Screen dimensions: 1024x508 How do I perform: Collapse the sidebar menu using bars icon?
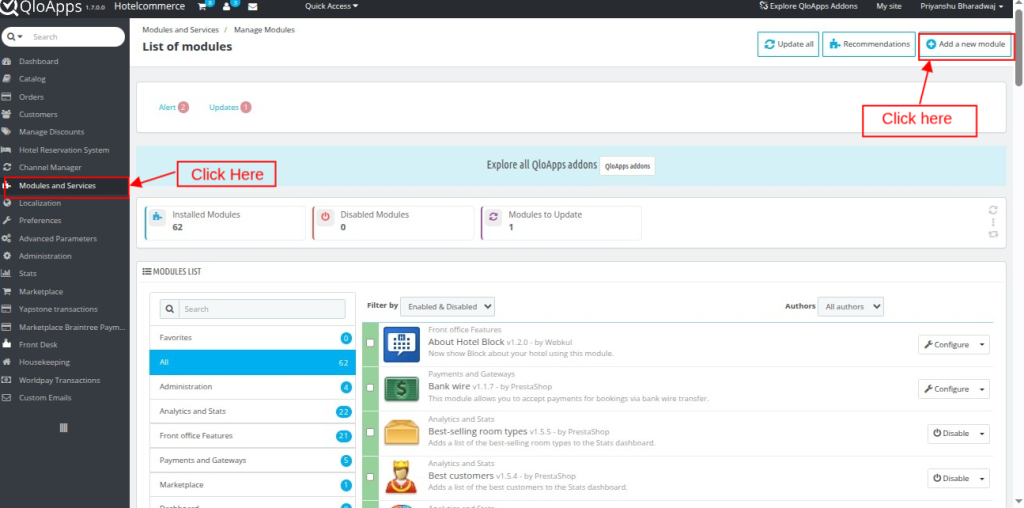(64, 427)
